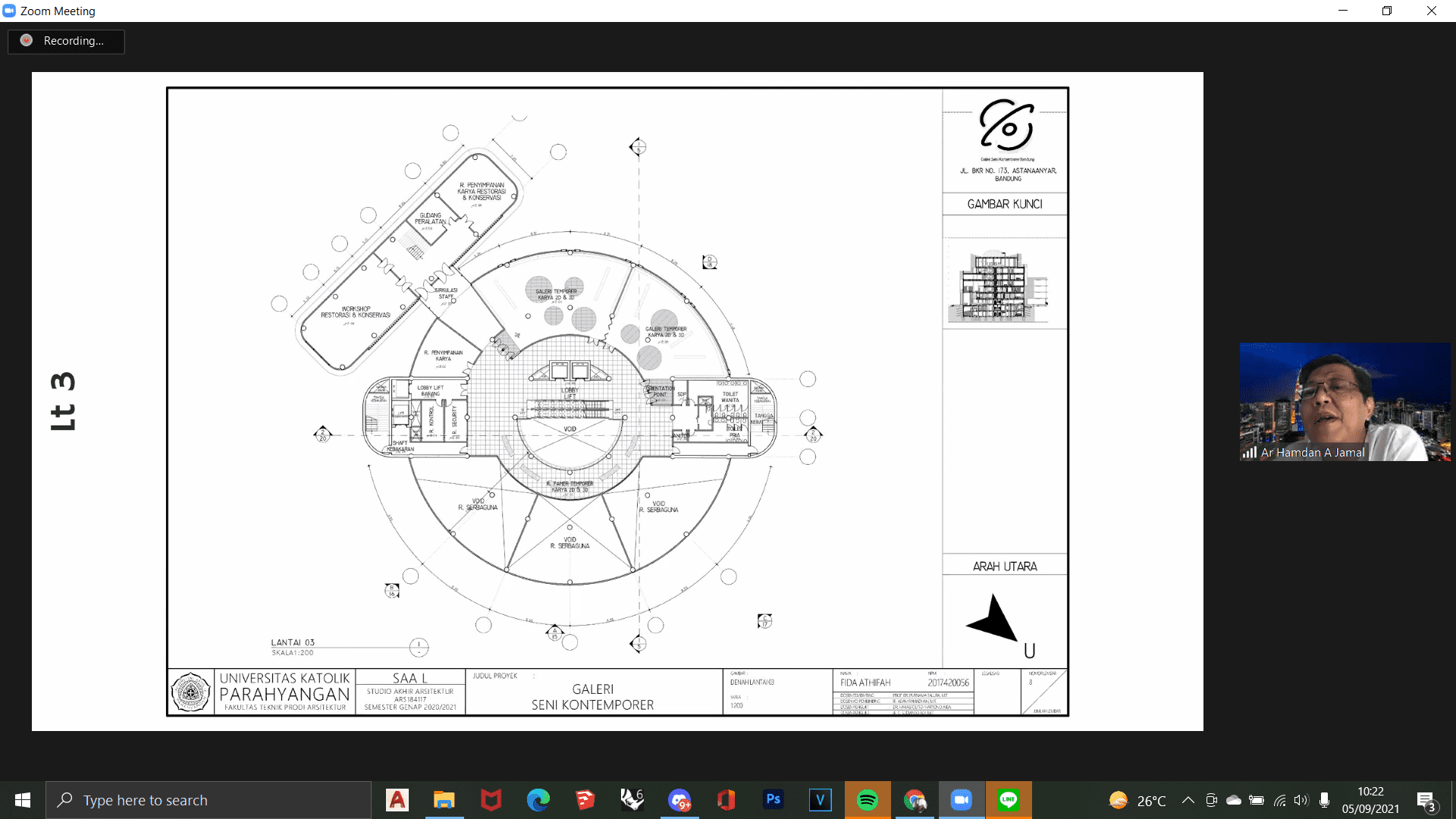
Task: Click Ar Hamdan A Jamal's video thumbnail
Action: tap(1345, 402)
